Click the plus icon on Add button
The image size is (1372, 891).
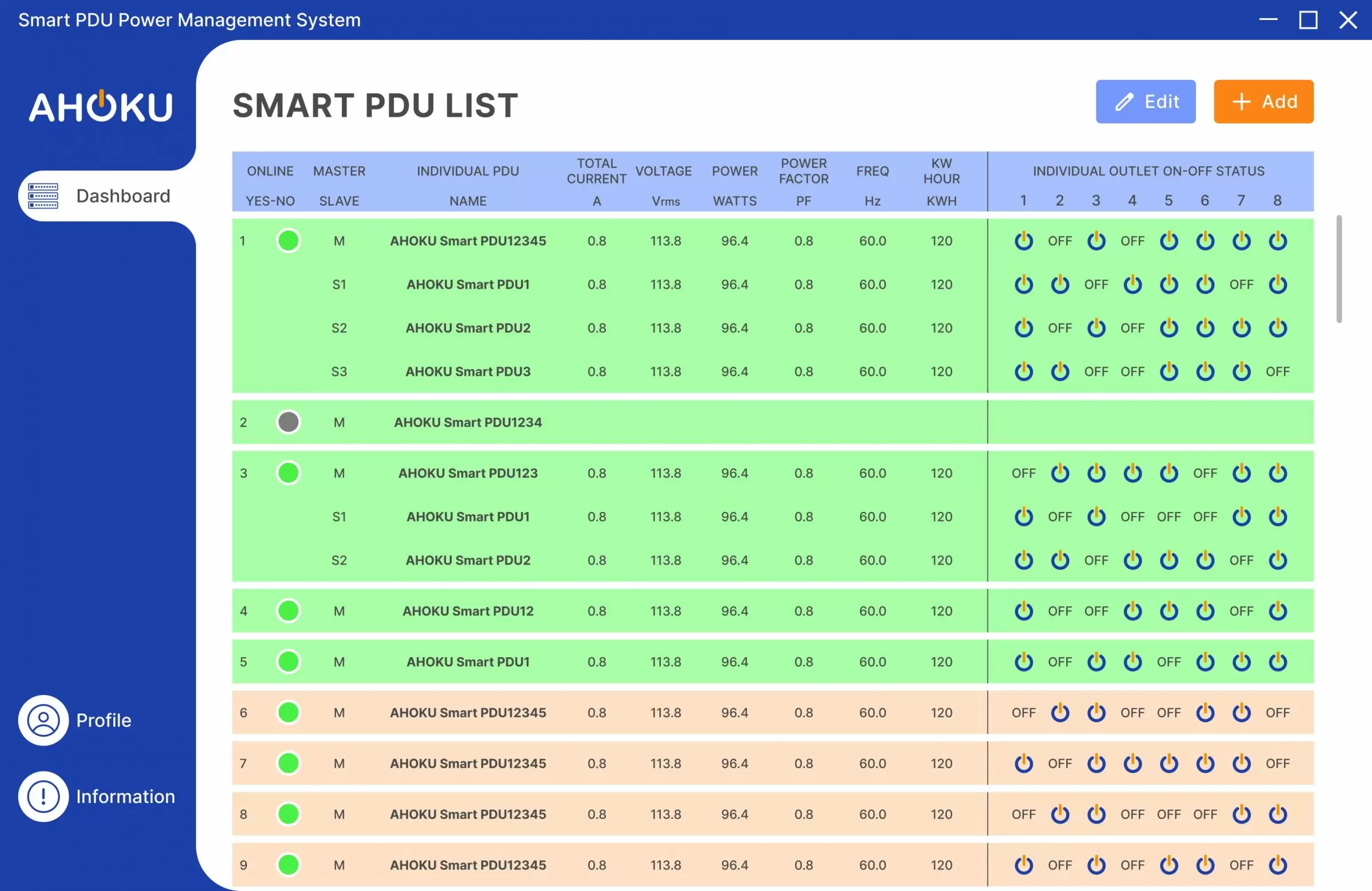point(1241,102)
